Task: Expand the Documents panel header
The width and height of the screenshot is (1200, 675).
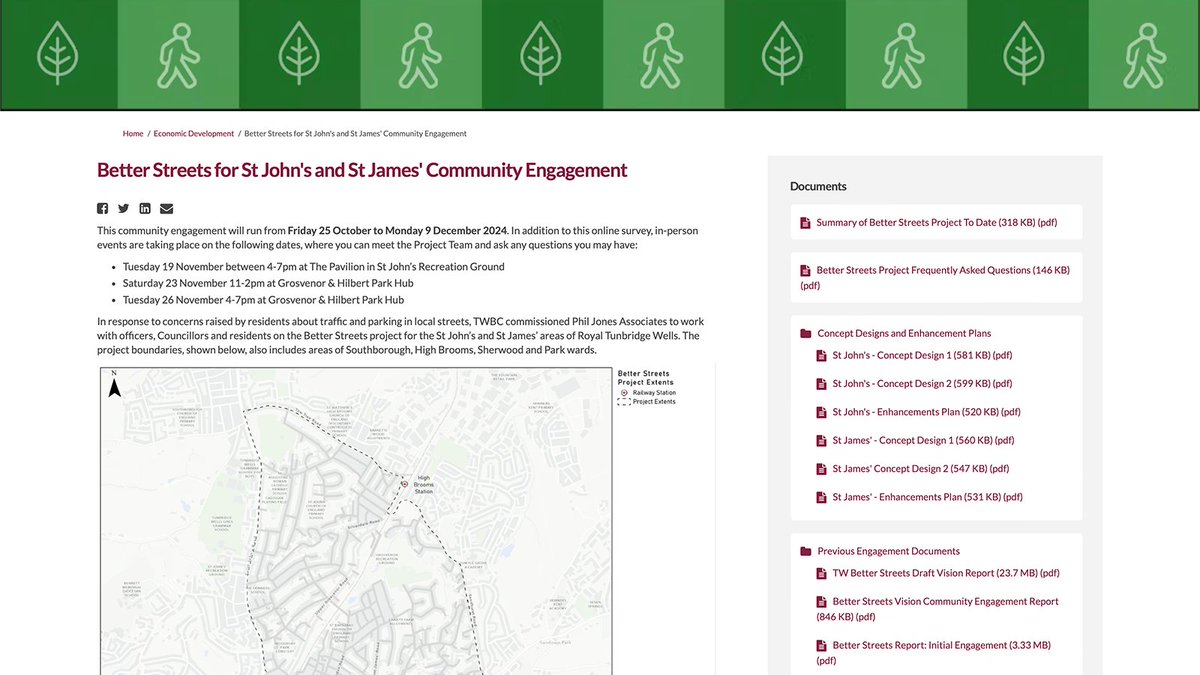Action: tap(818, 186)
